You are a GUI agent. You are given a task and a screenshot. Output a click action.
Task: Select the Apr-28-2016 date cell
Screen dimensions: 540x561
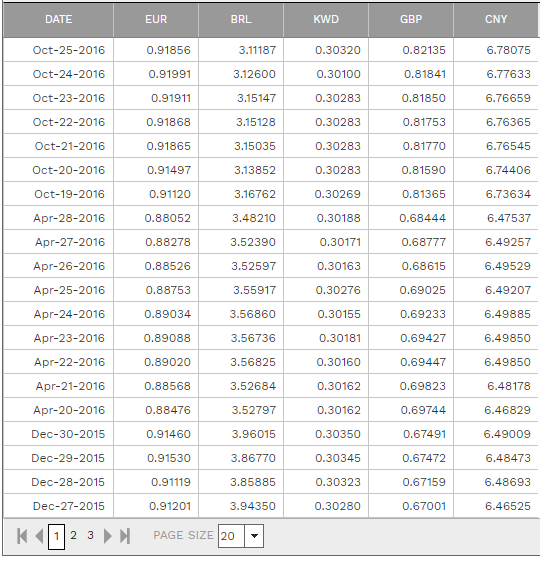(x=58, y=218)
